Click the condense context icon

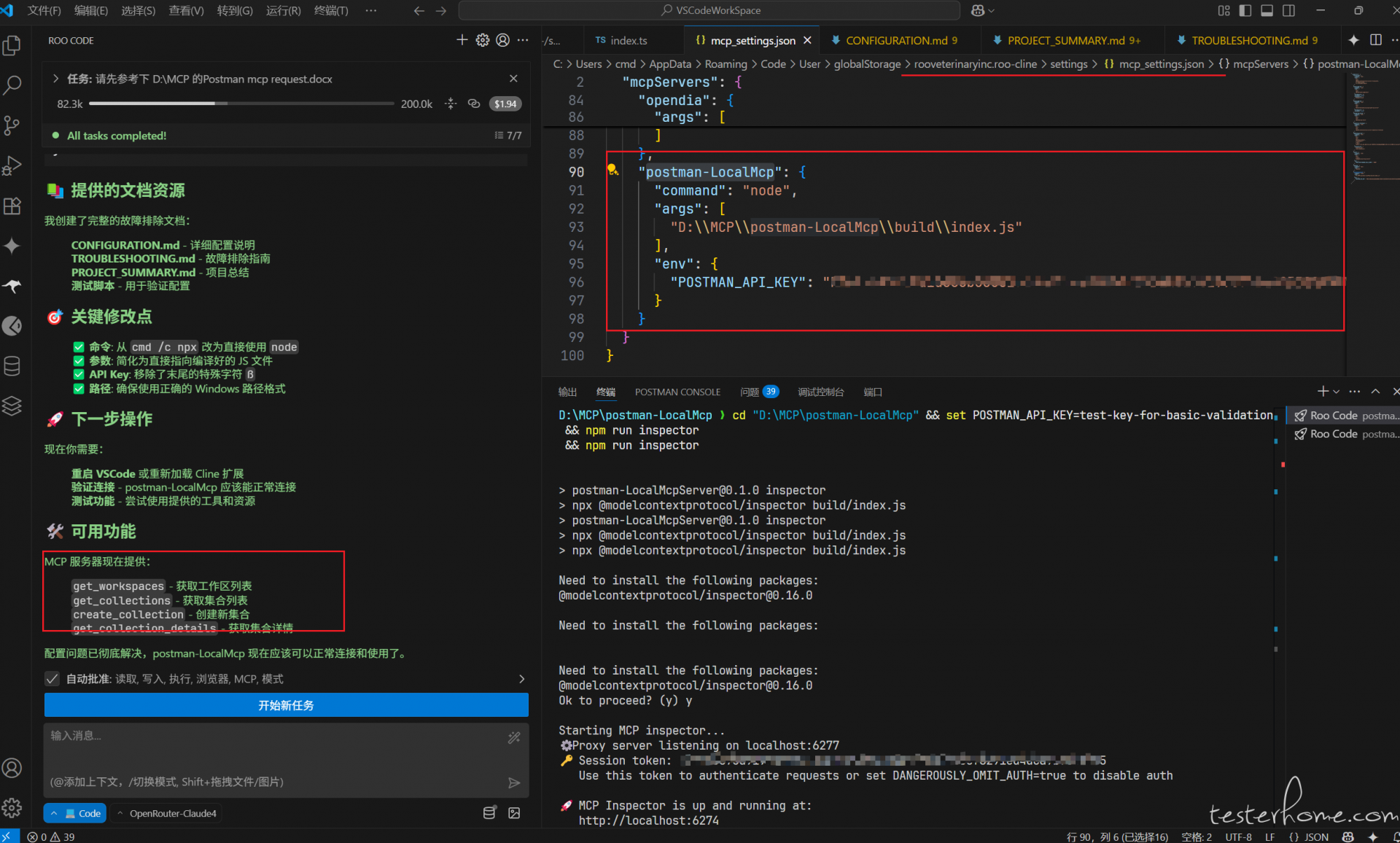click(x=451, y=104)
